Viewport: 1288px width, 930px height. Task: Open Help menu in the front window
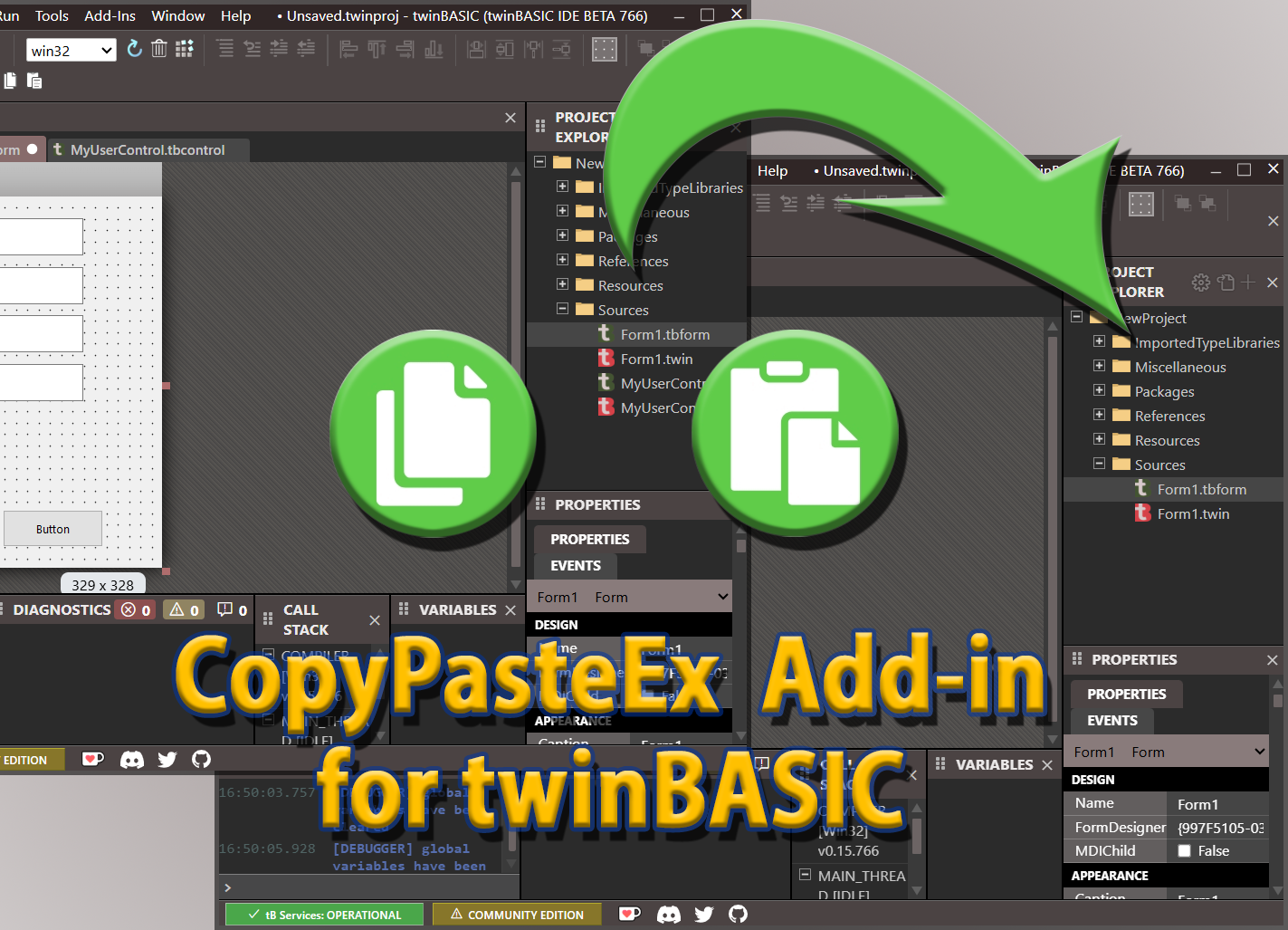[772, 170]
